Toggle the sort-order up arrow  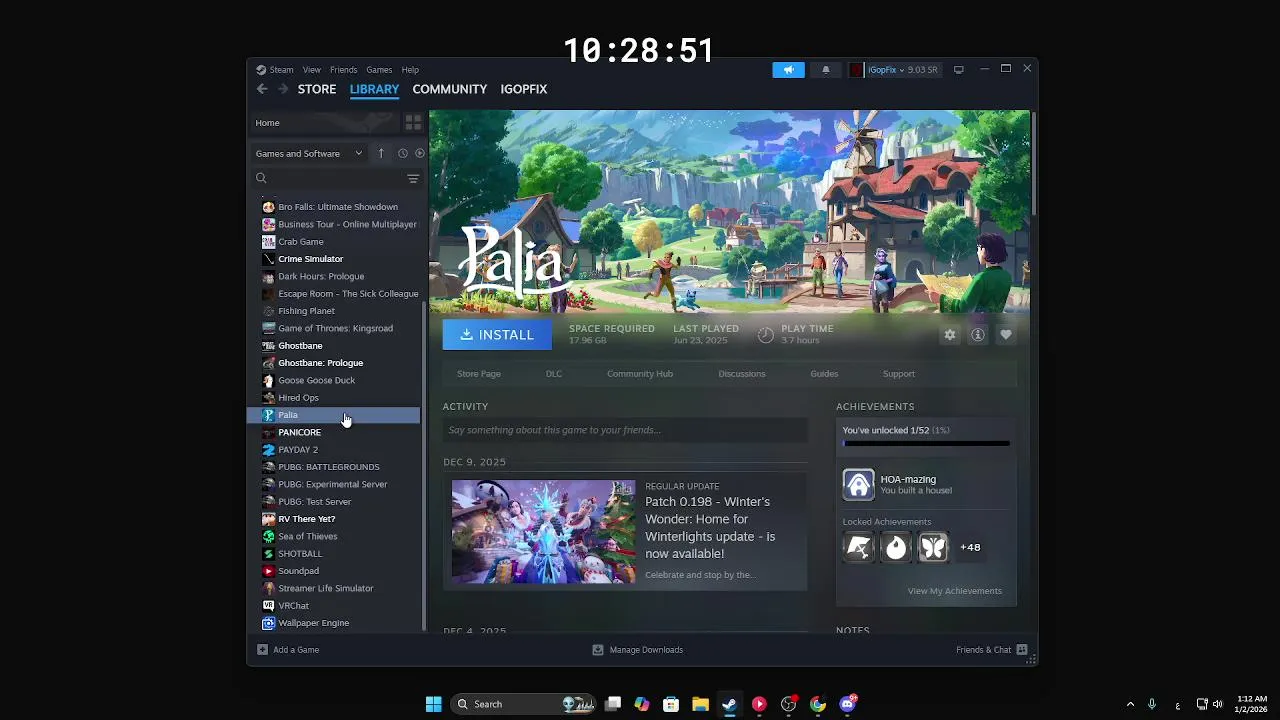point(380,153)
